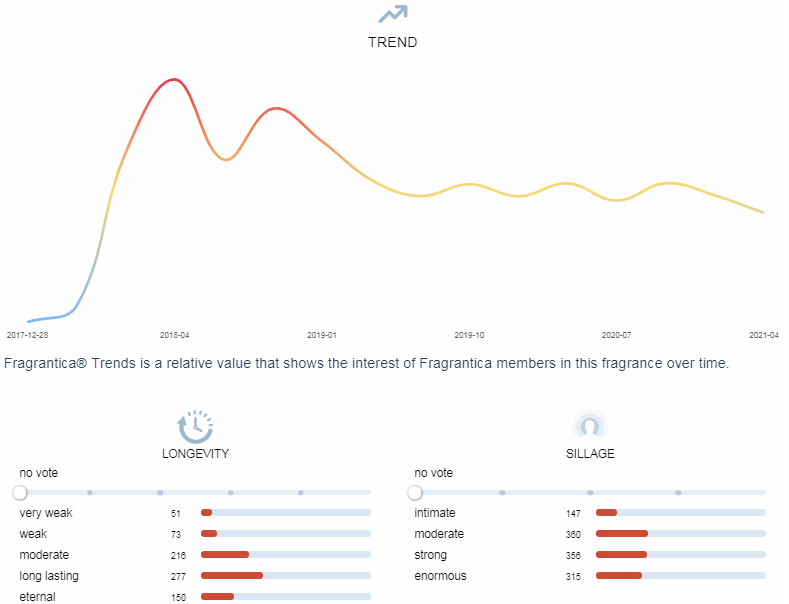This screenshot has height=604, width=789.
Task: Click the 2018-04 date on trend axis
Action: (175, 335)
